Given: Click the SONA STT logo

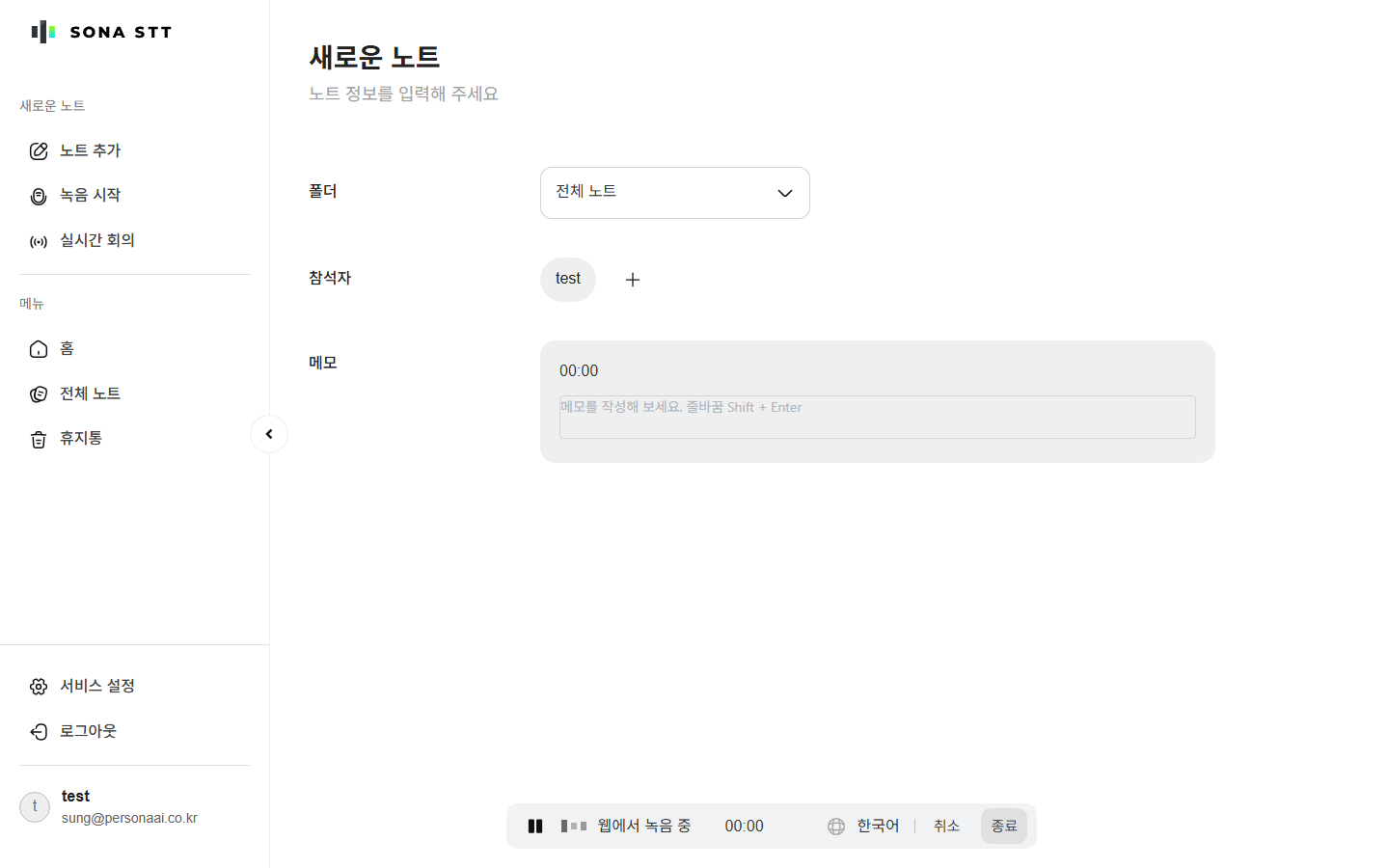Looking at the screenshot, I should tap(101, 32).
